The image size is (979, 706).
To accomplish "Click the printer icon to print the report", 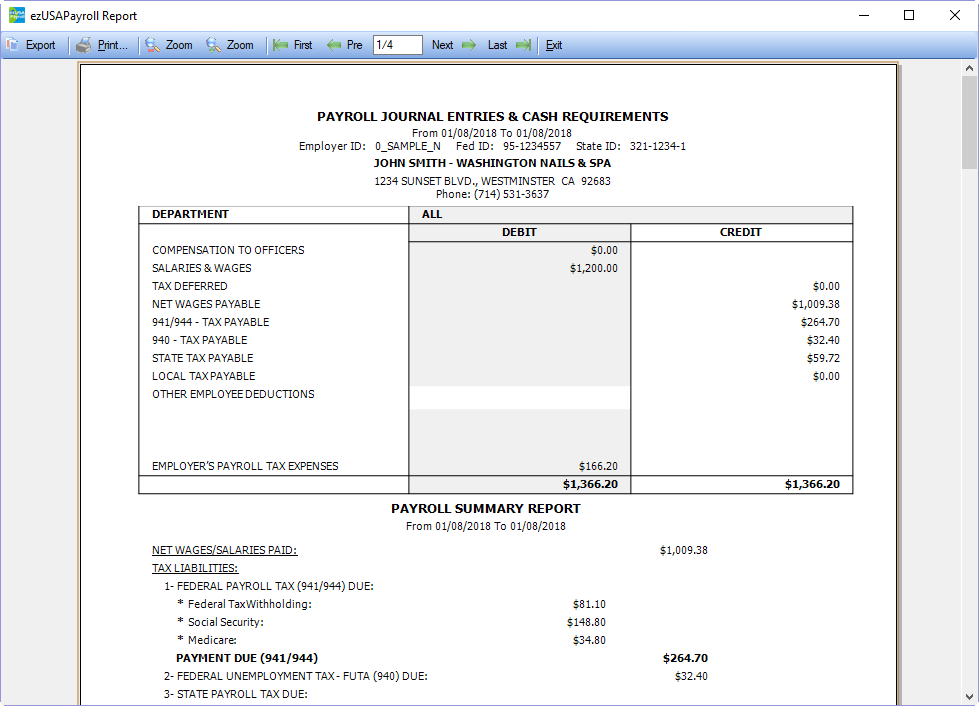I will pyautogui.click(x=84, y=45).
